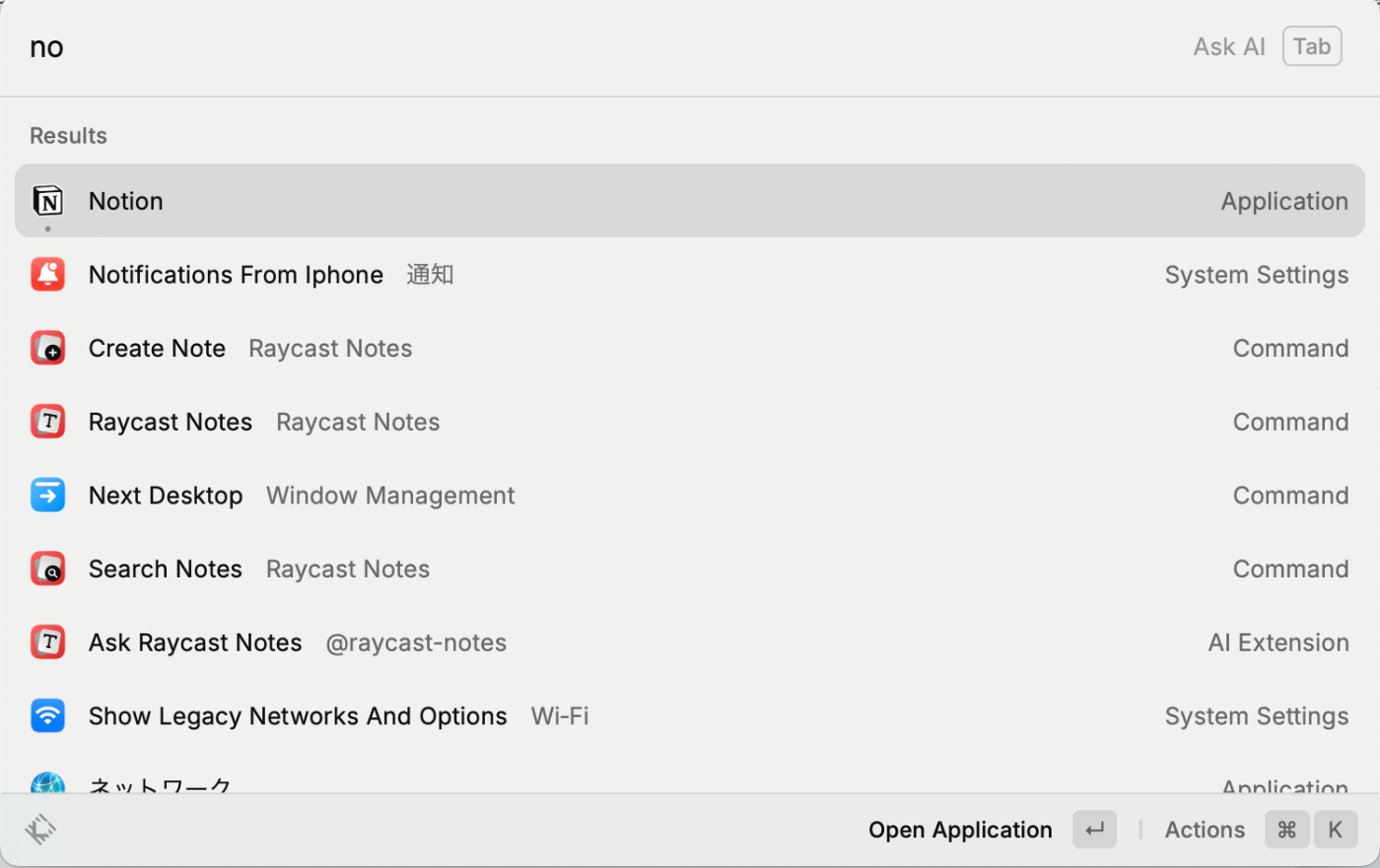Image resolution: width=1380 pixels, height=868 pixels.
Task: Click the Create Note icon
Action: click(x=47, y=349)
